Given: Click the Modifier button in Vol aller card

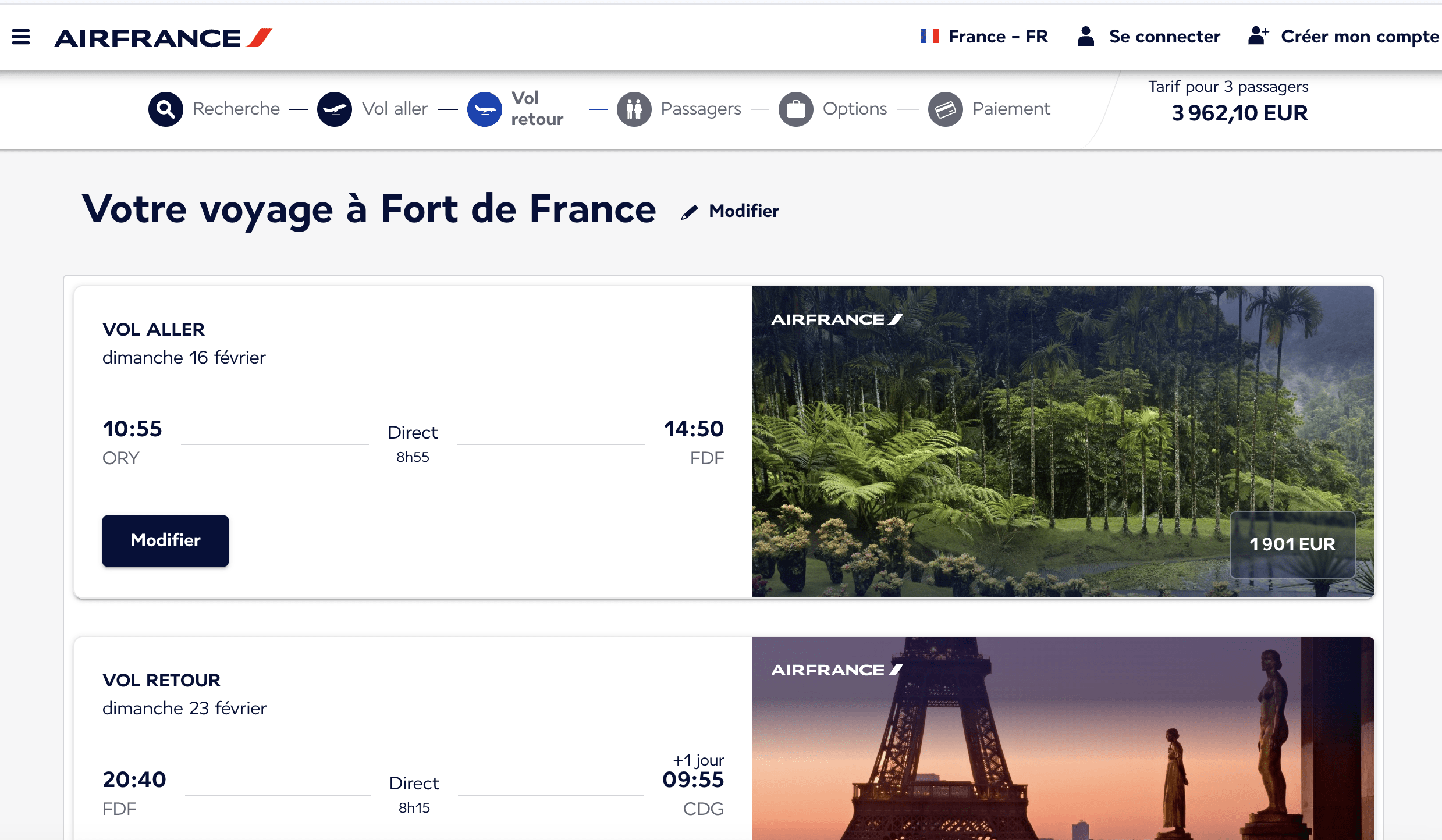Looking at the screenshot, I should (x=165, y=540).
